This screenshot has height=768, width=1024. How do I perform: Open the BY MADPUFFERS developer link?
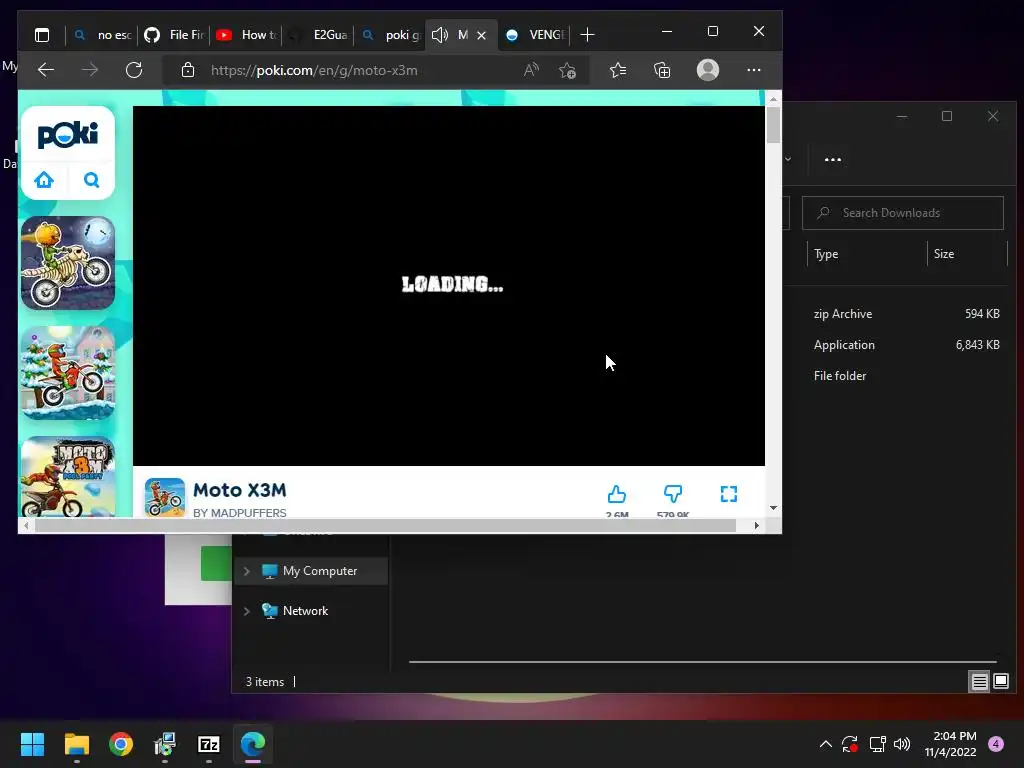coord(240,513)
